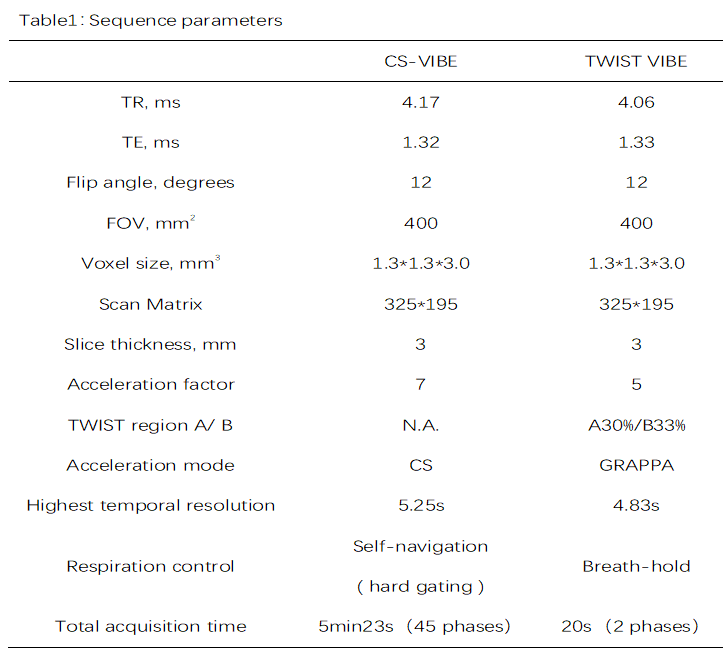
Task: Click the "5min23s (45 phases)" acquisition time
Action: coord(414,626)
